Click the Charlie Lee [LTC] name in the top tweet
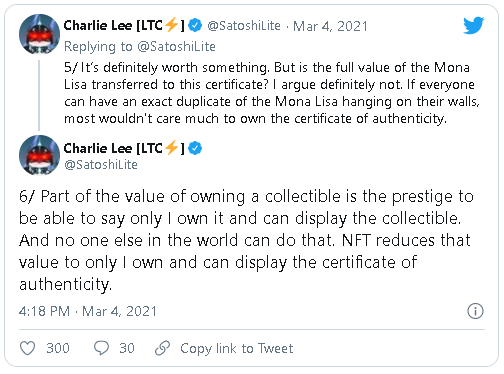504x374 pixels. pyautogui.click(x=124, y=25)
